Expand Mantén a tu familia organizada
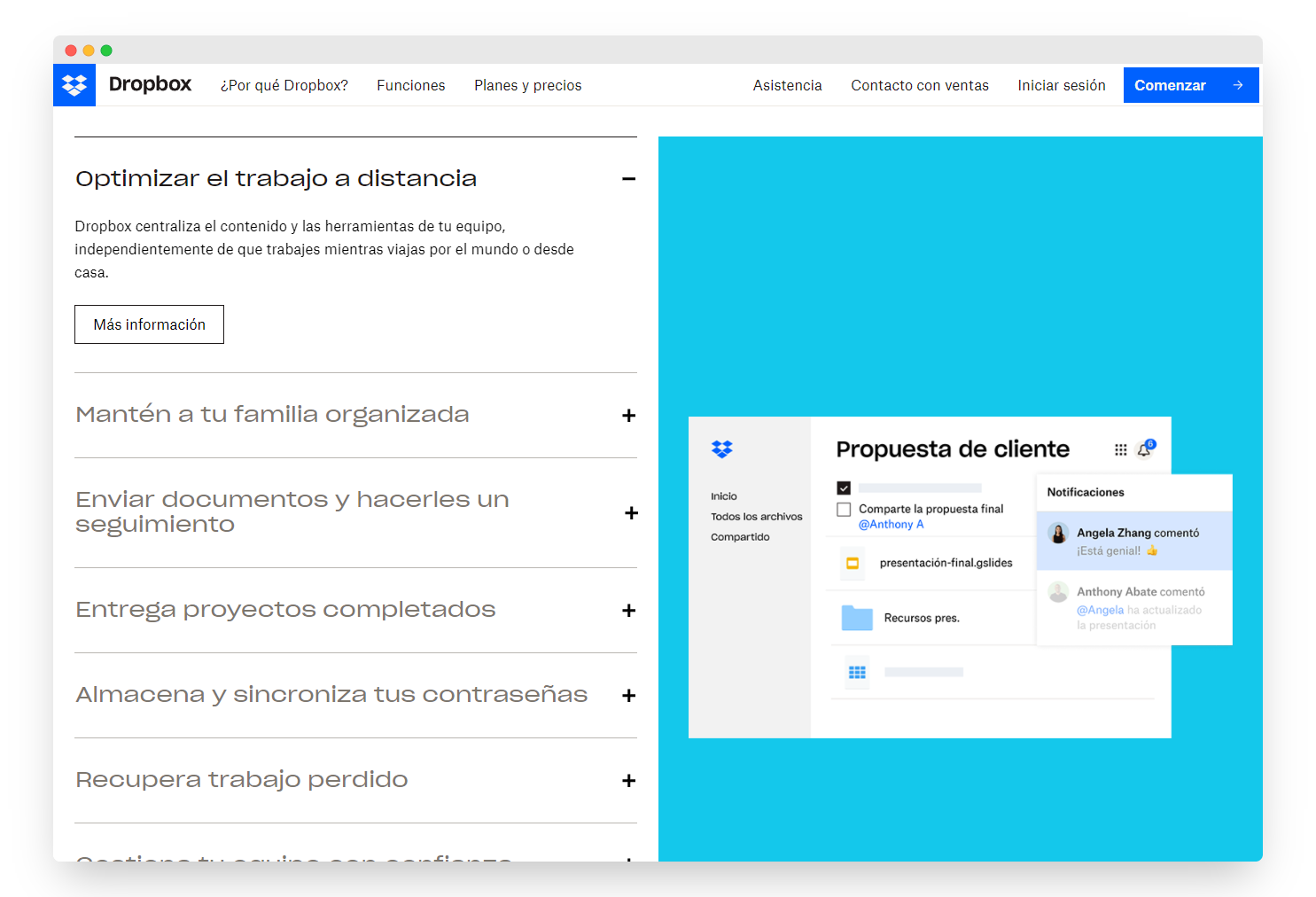This screenshot has width=1316, height=897. point(629,416)
